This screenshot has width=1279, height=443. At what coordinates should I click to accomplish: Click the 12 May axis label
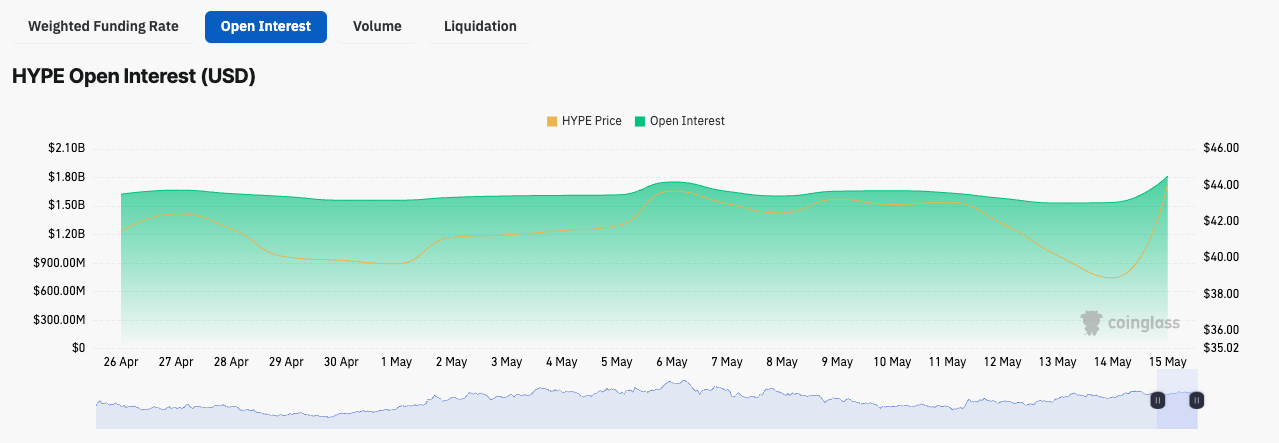point(1003,362)
